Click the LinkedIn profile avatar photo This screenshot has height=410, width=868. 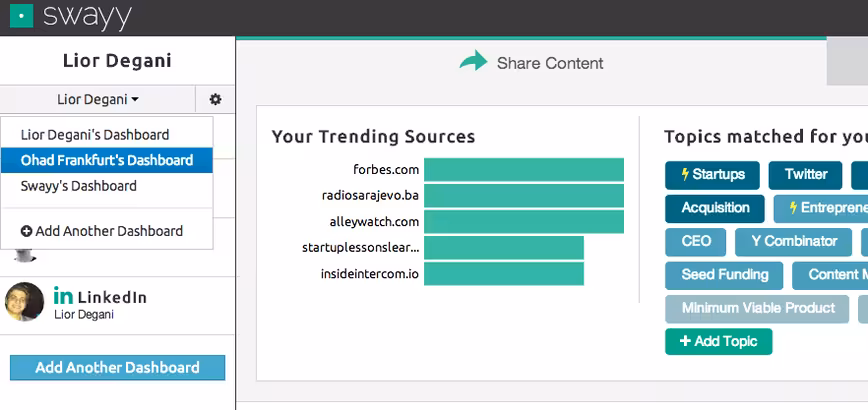pyautogui.click(x=24, y=302)
